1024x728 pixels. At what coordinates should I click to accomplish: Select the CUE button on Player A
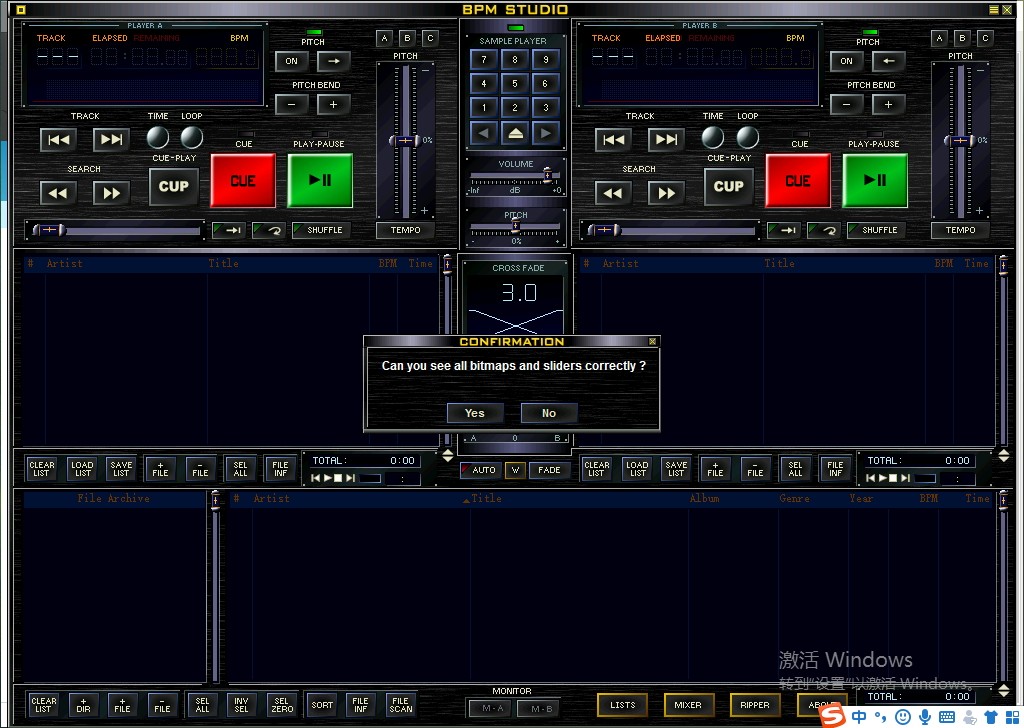coord(243,181)
